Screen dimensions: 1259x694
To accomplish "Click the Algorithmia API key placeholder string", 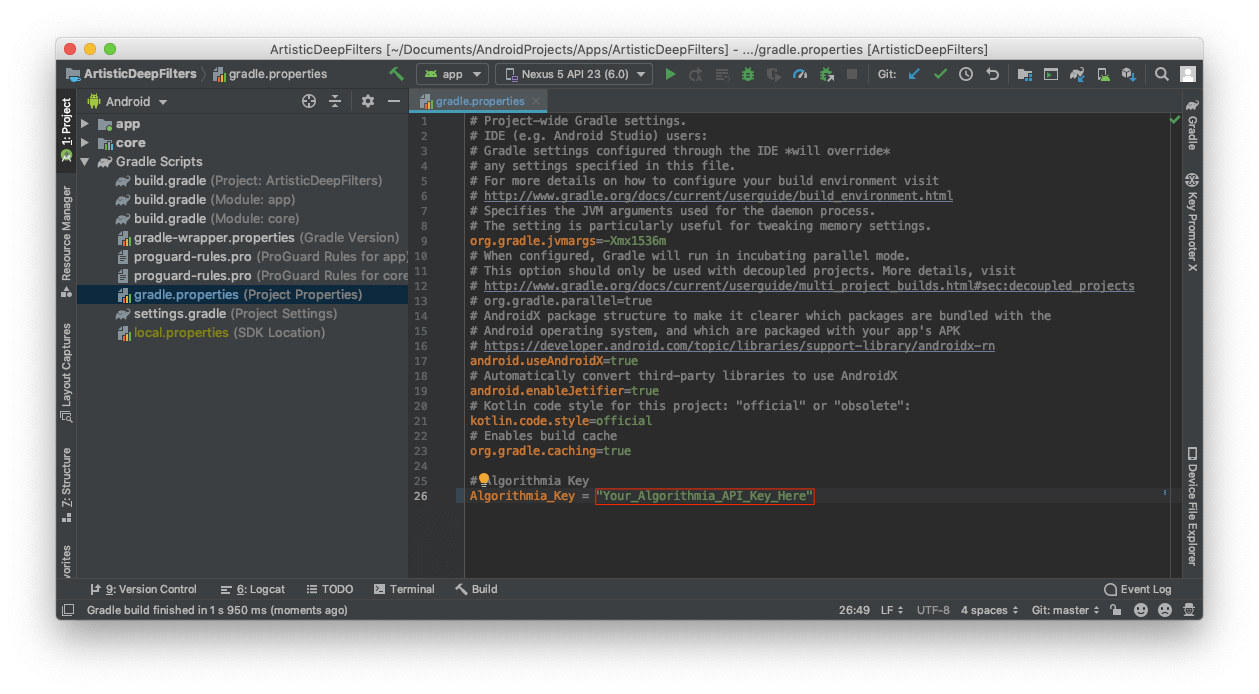I will point(705,496).
